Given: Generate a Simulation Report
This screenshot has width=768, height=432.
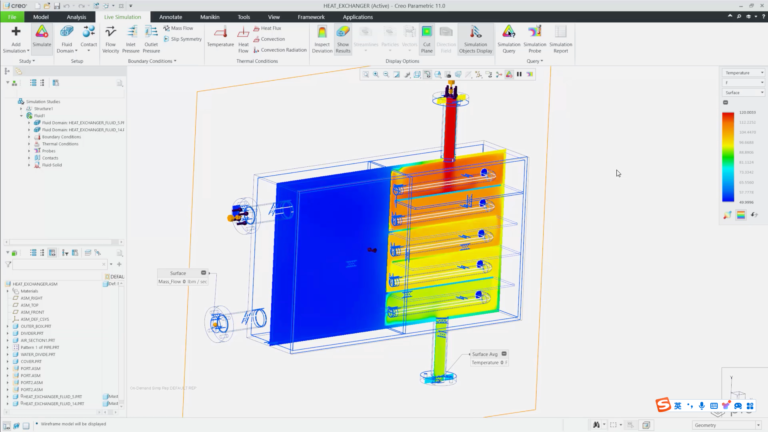Looking at the screenshot, I should pyautogui.click(x=561, y=39).
